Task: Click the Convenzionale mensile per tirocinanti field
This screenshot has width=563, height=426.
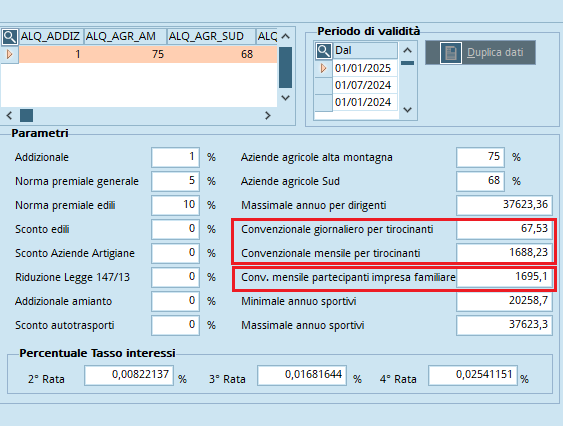Action: [x=504, y=253]
